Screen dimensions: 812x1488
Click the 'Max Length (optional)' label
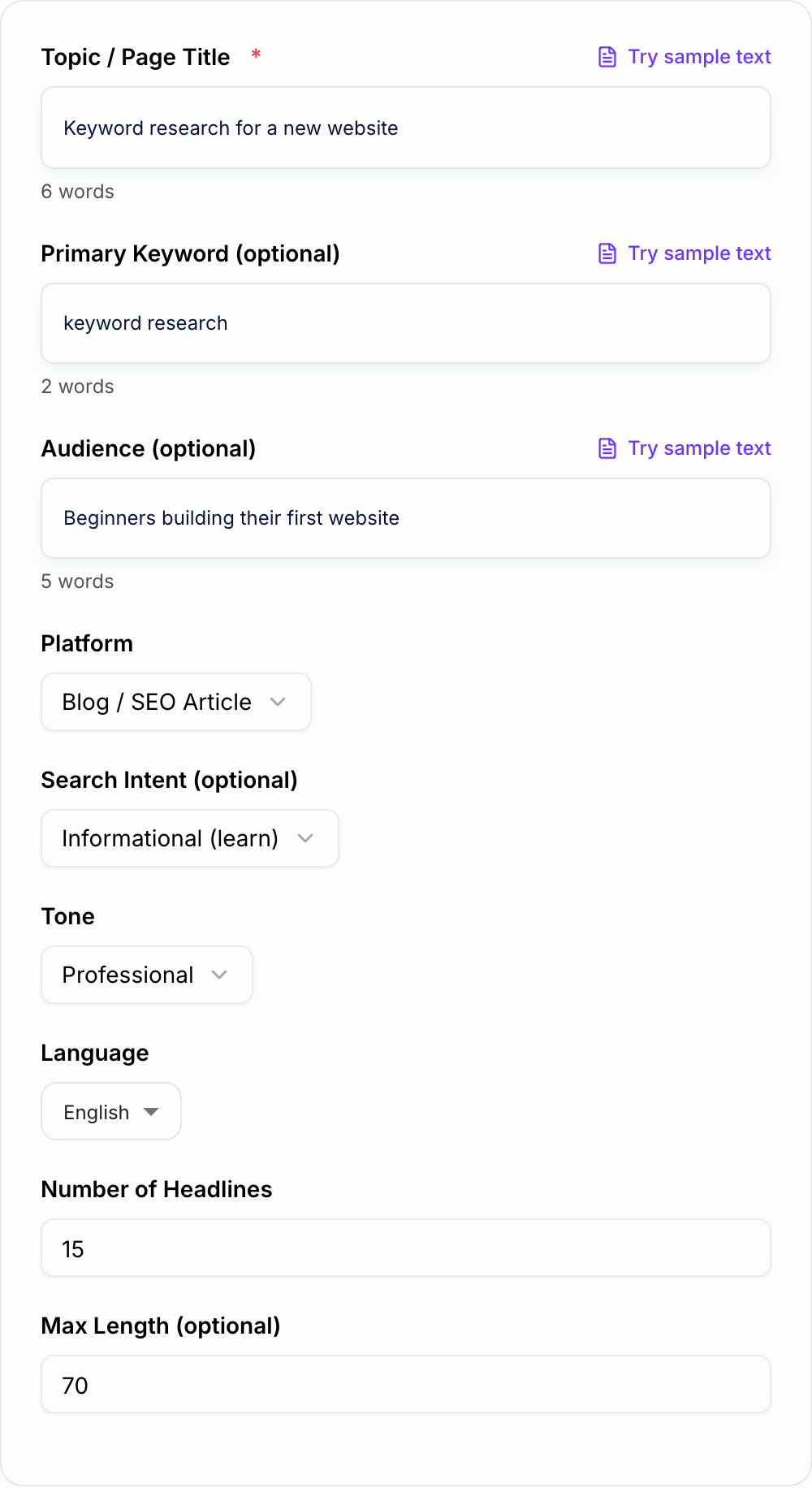pos(161,1326)
